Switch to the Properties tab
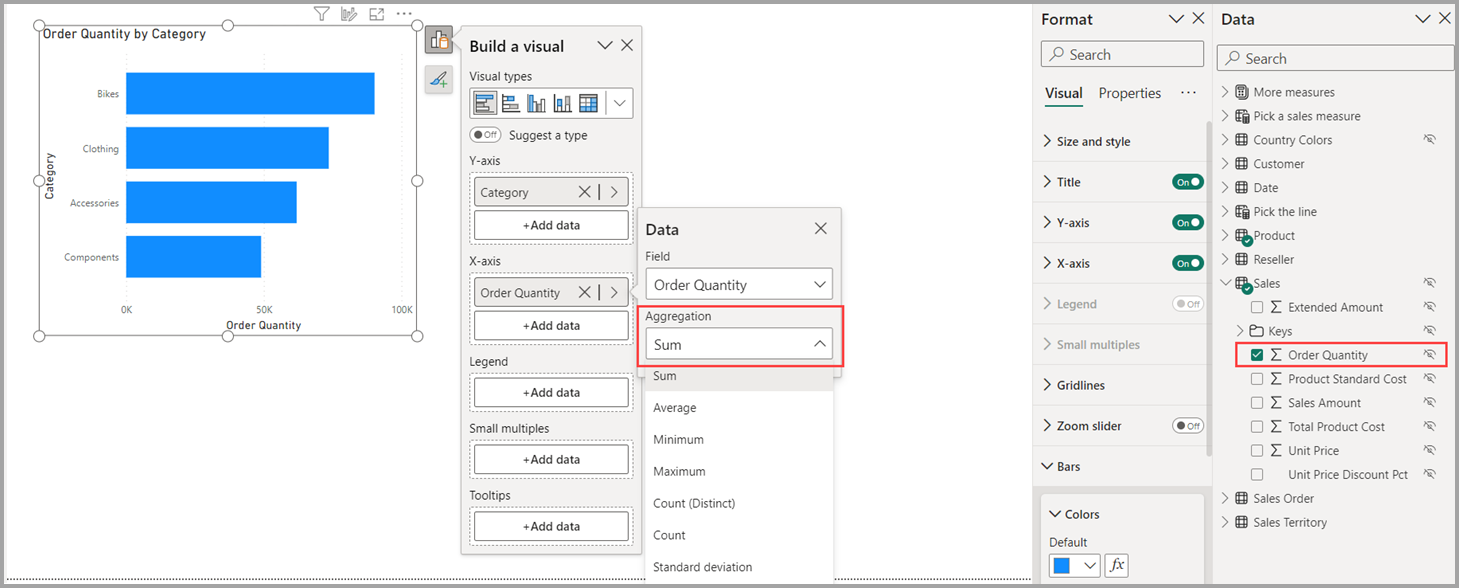This screenshot has height=588, width=1459. point(1130,93)
